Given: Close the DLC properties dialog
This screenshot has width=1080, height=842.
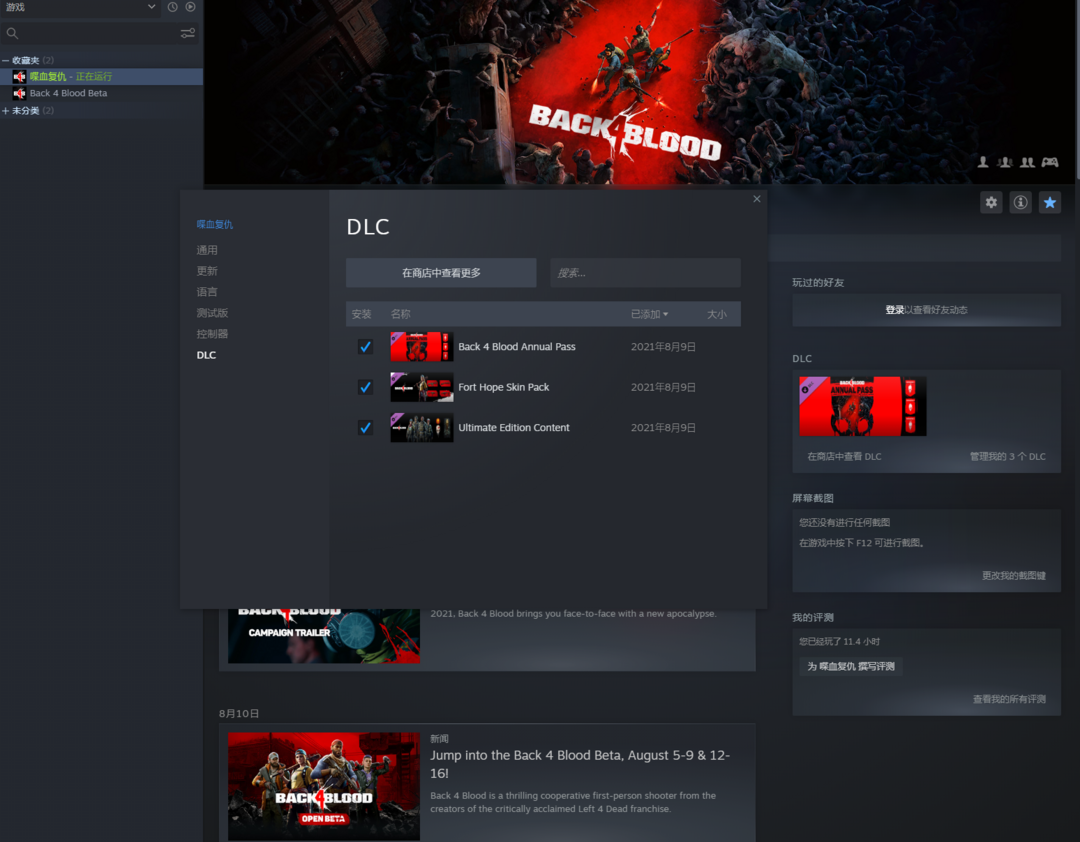Looking at the screenshot, I should 756,199.
